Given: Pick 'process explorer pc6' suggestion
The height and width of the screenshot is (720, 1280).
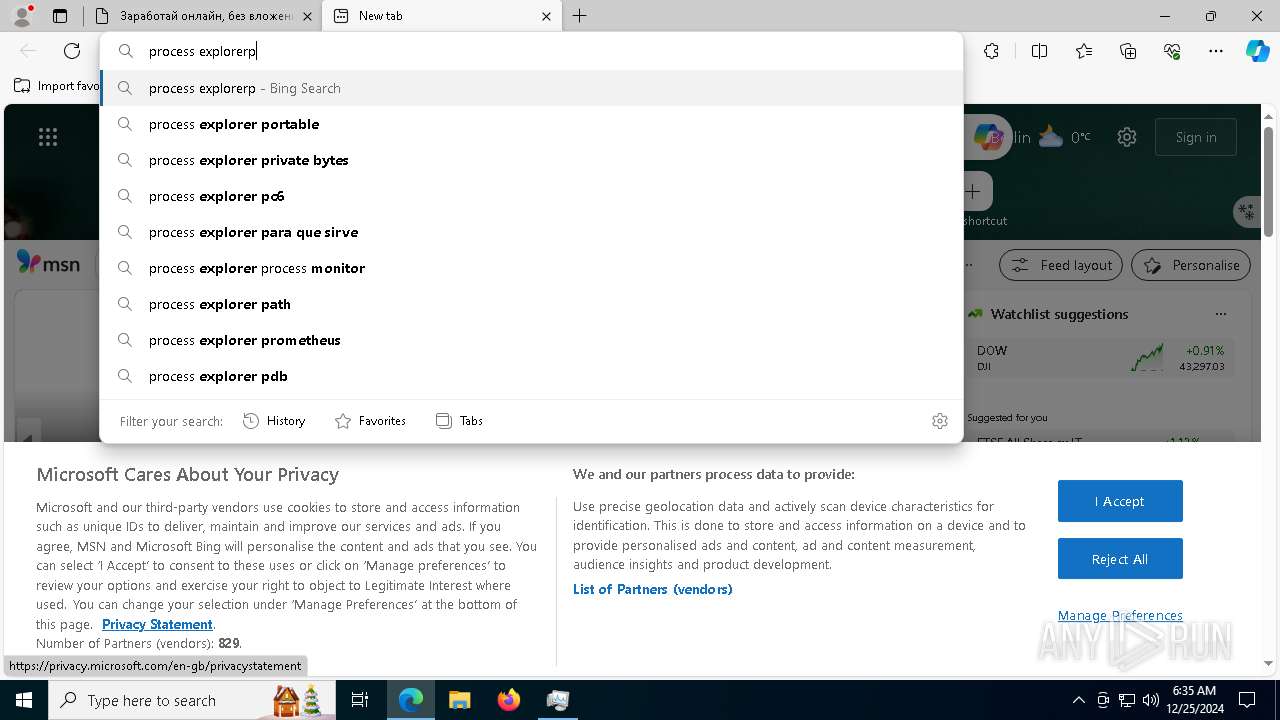Looking at the screenshot, I should (x=531, y=196).
